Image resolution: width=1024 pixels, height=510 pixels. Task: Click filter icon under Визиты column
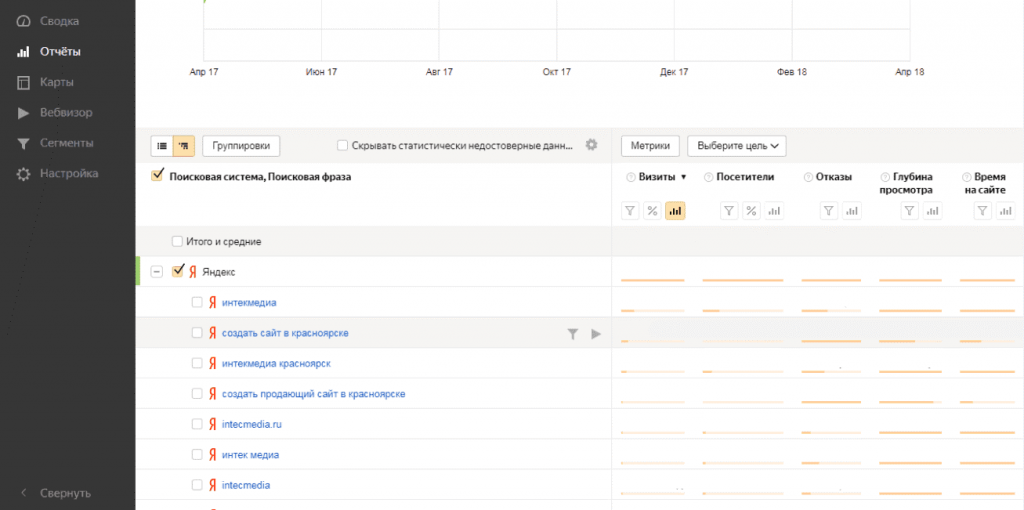[630, 211]
